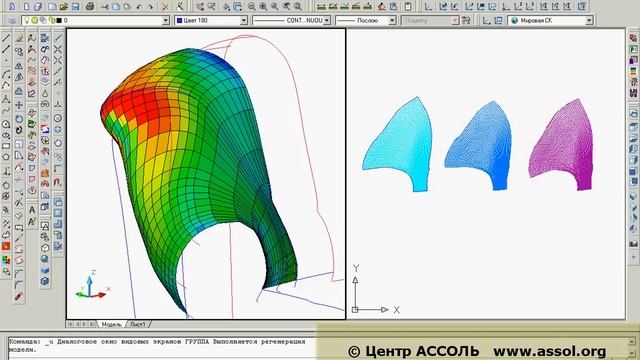The height and width of the screenshot is (360, 640).
Task: Open the Layer Properties Manager icon
Action: coord(11,20)
